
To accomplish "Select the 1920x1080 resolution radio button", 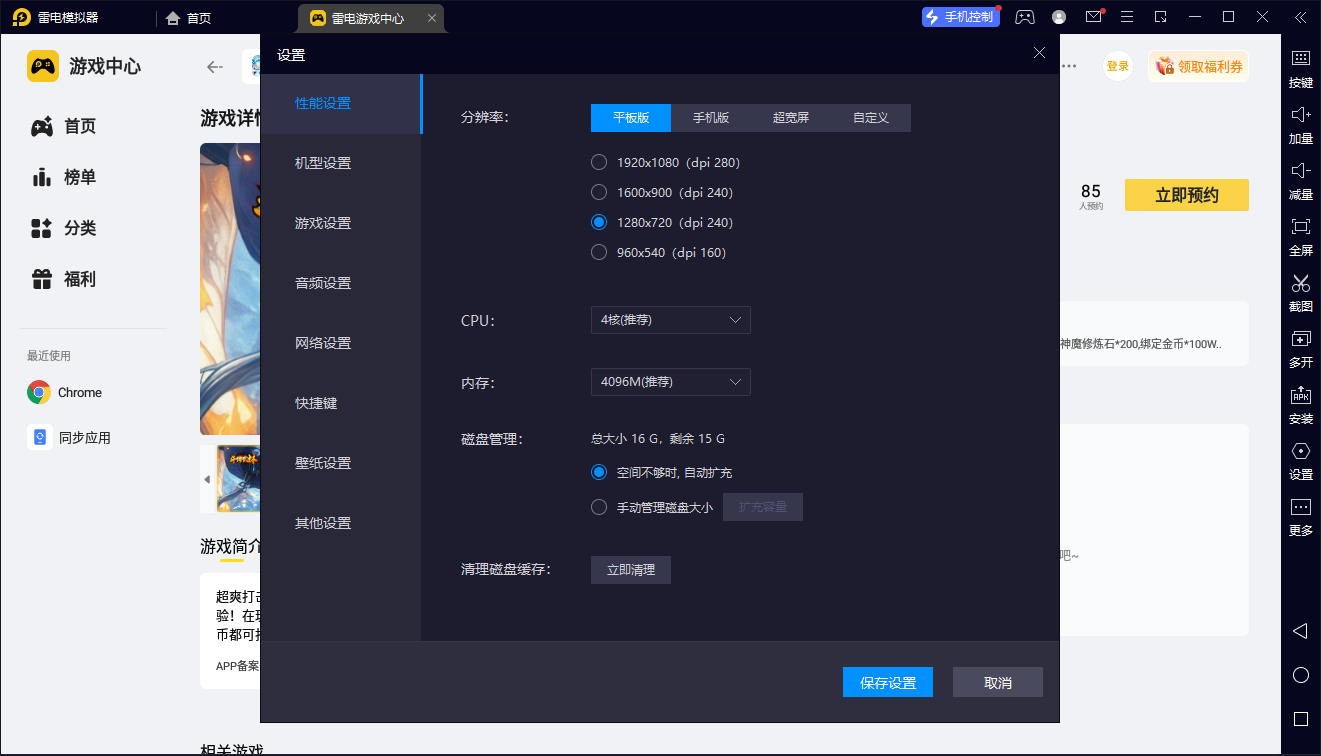I will coord(599,161).
